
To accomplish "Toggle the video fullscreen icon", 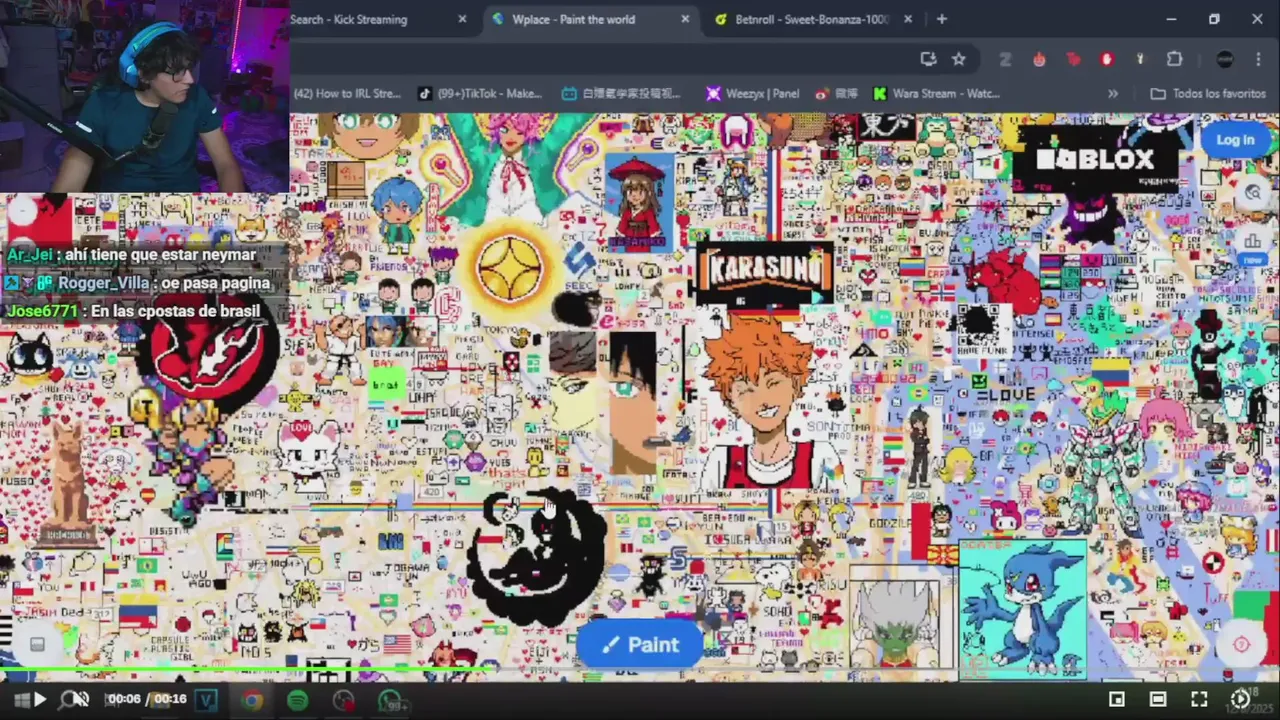I will 1198,699.
